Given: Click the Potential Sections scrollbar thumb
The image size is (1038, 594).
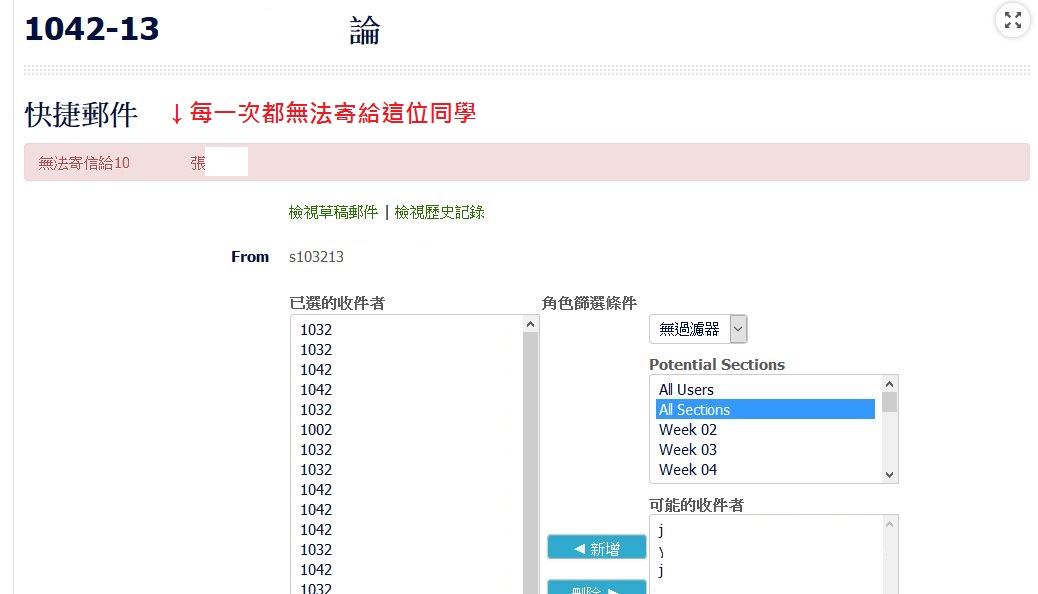Looking at the screenshot, I should [889, 402].
